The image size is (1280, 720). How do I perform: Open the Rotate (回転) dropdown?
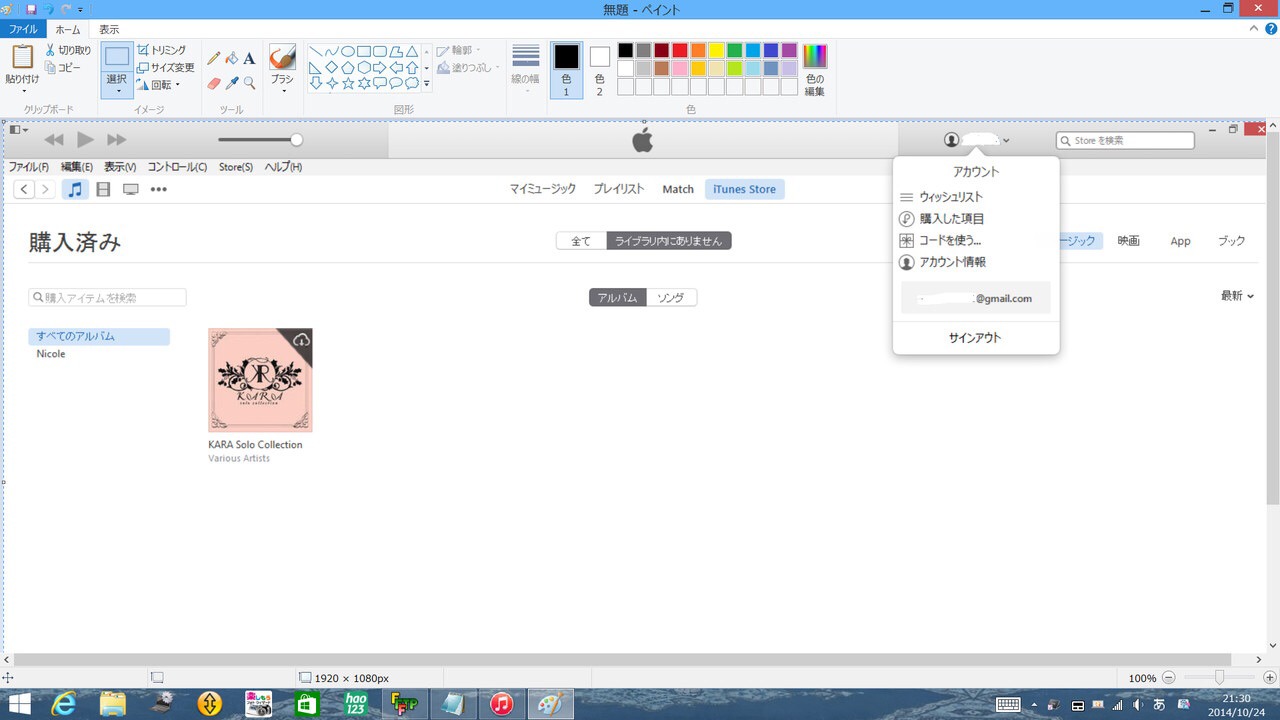click(159, 85)
